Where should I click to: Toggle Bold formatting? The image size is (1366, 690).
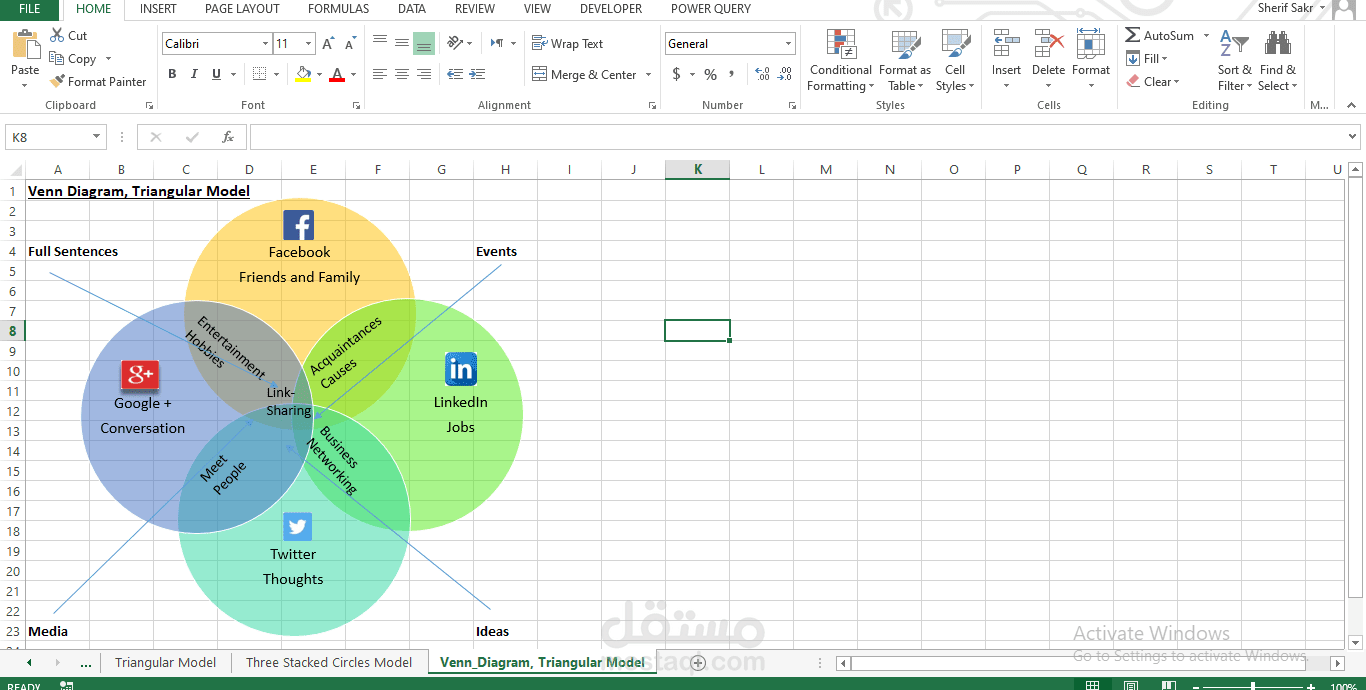(x=172, y=74)
